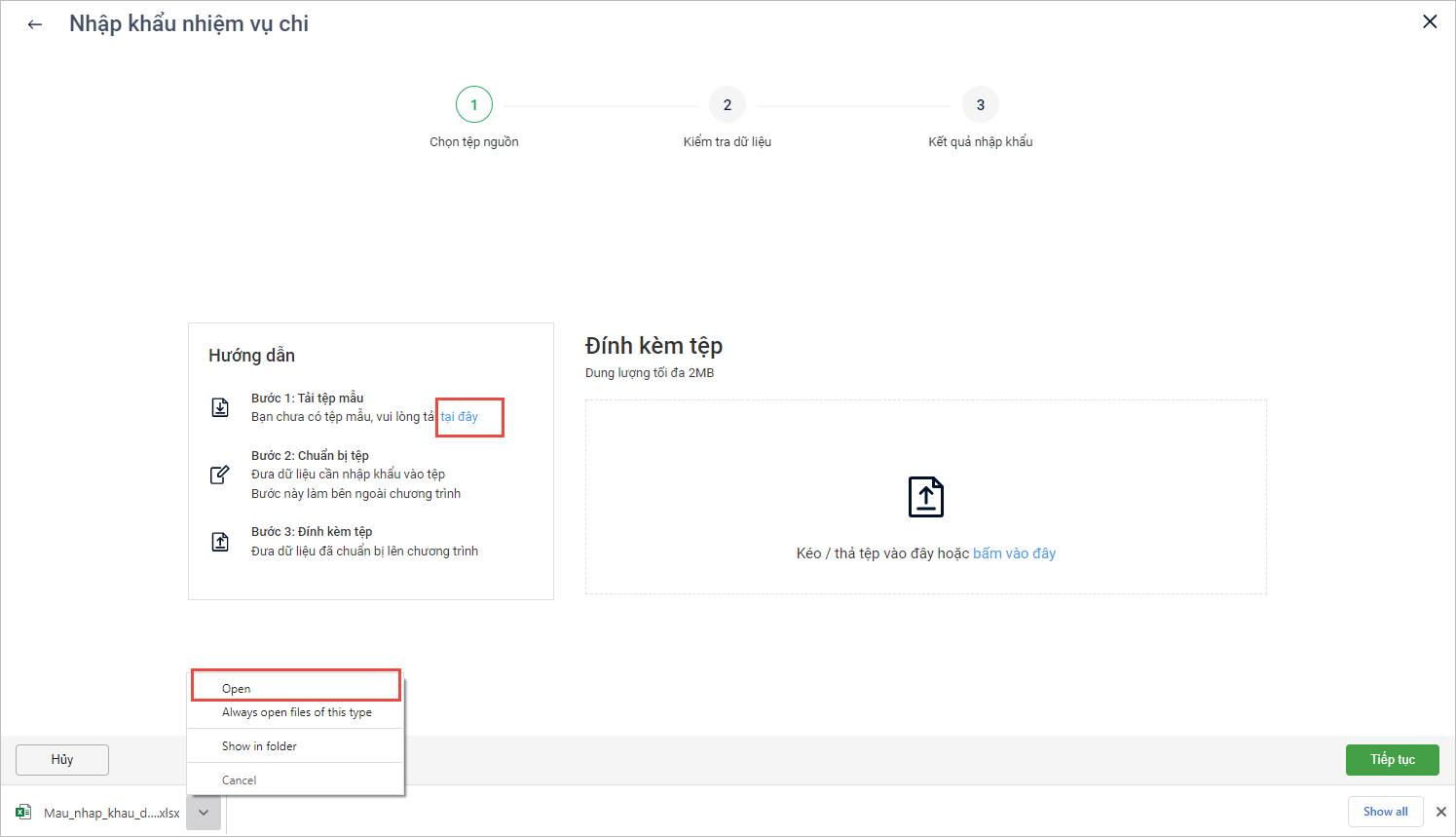Click the 'bấm vào đây' upload link
The width and height of the screenshot is (1456, 837).
1014,553
